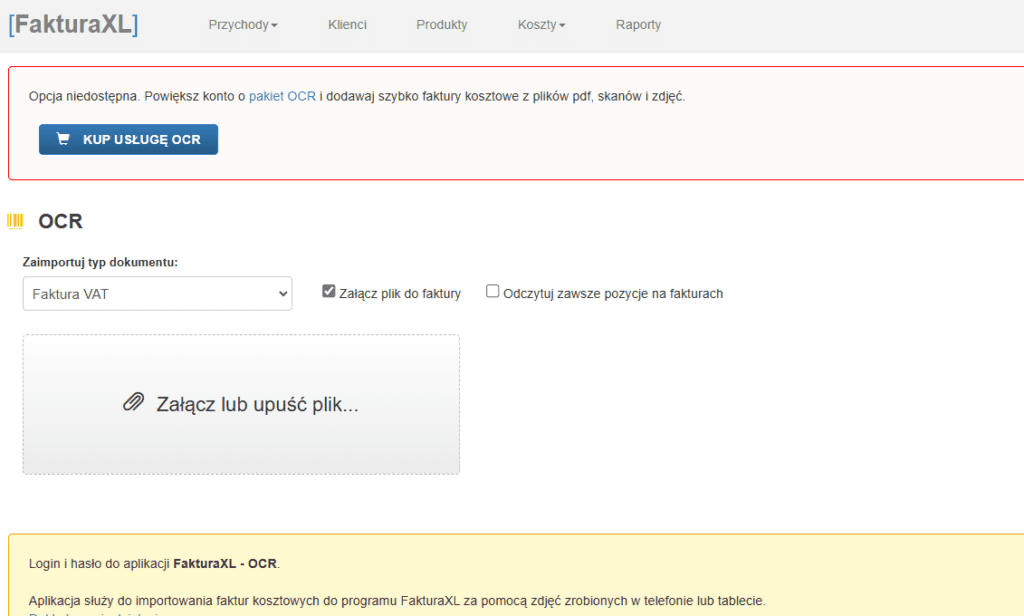Tick the Odczytuj zawsze pozycje checkbox
The width and height of the screenshot is (1024, 616).
pyautogui.click(x=492, y=292)
